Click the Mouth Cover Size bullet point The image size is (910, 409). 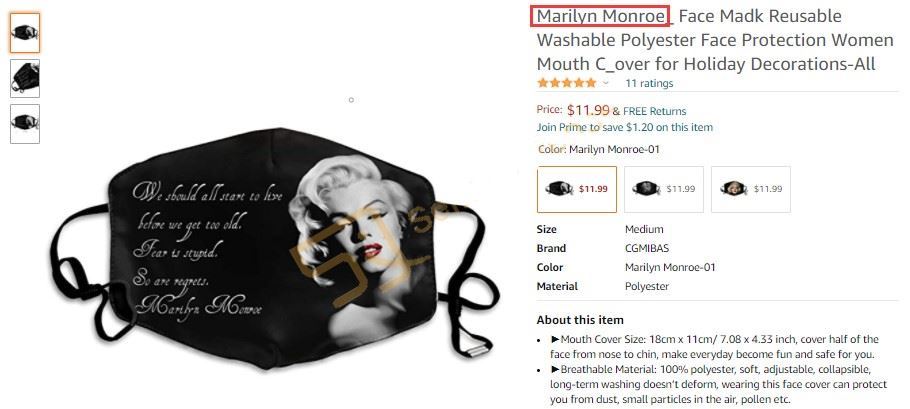[x=714, y=346]
